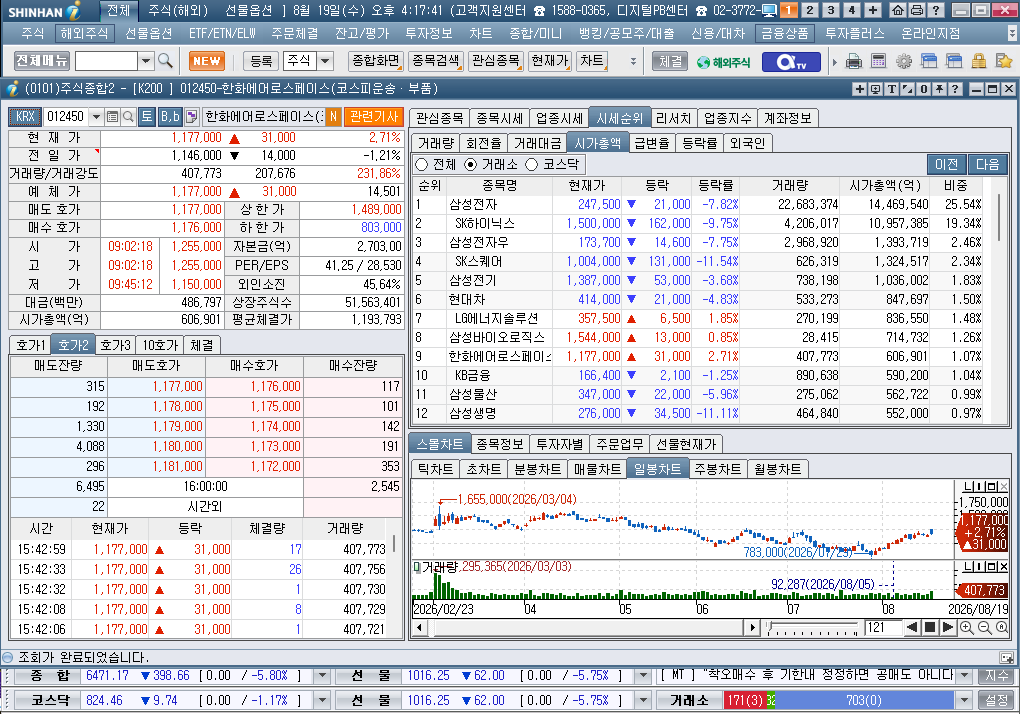The height and width of the screenshot is (714, 1020).
Task: Switch to the 거래대금 ranking tab
Action: point(537,143)
